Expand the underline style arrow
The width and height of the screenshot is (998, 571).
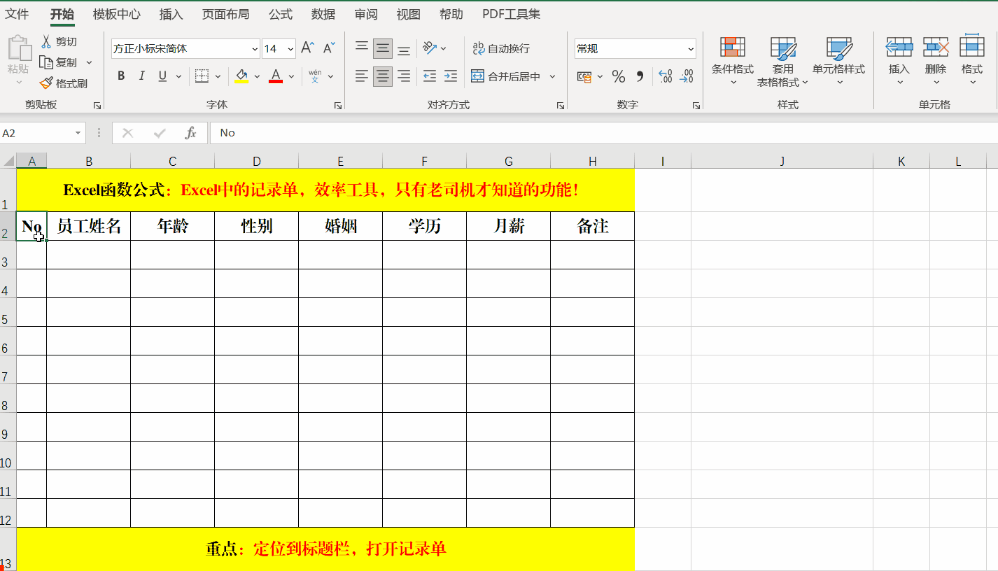179,76
